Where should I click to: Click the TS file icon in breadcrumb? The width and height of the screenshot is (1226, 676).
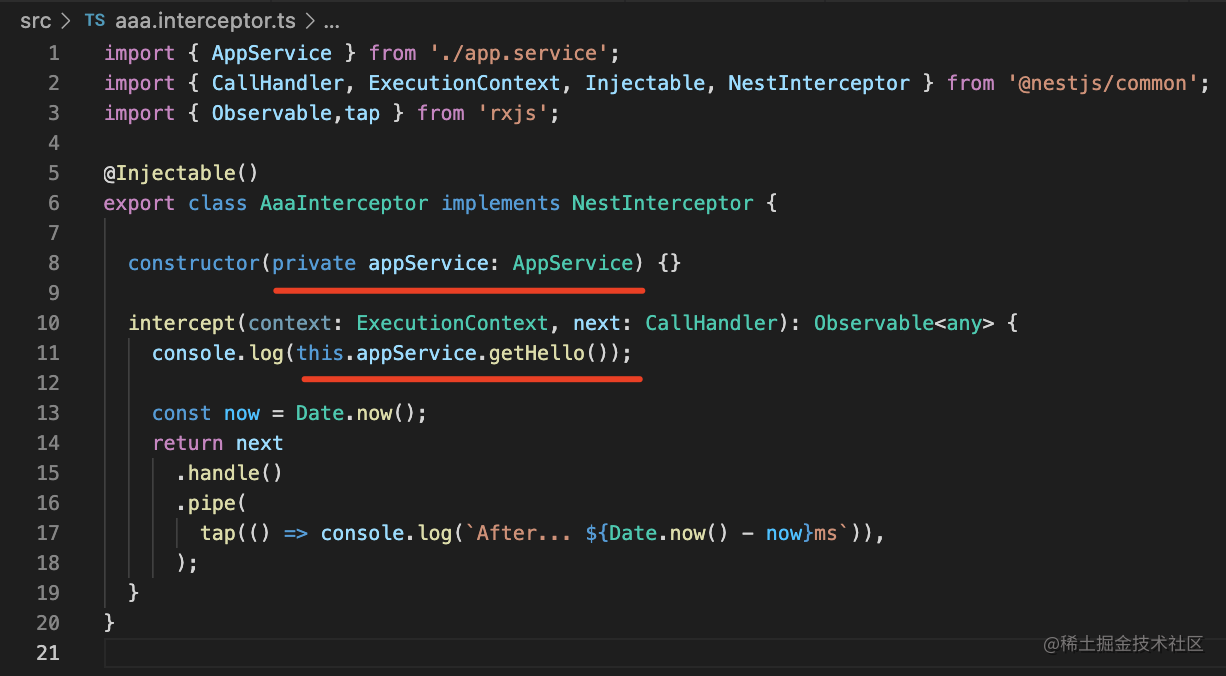[95, 20]
